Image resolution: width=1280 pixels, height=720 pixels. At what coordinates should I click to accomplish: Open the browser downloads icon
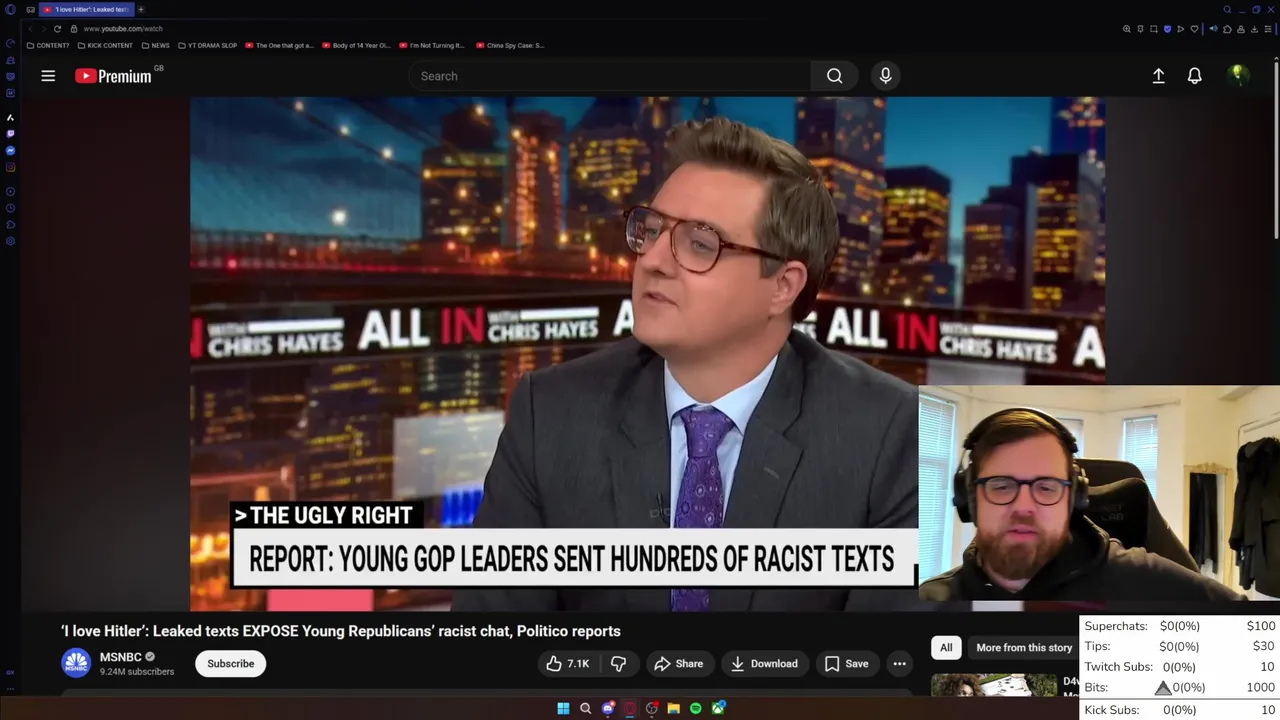click(x=1254, y=29)
